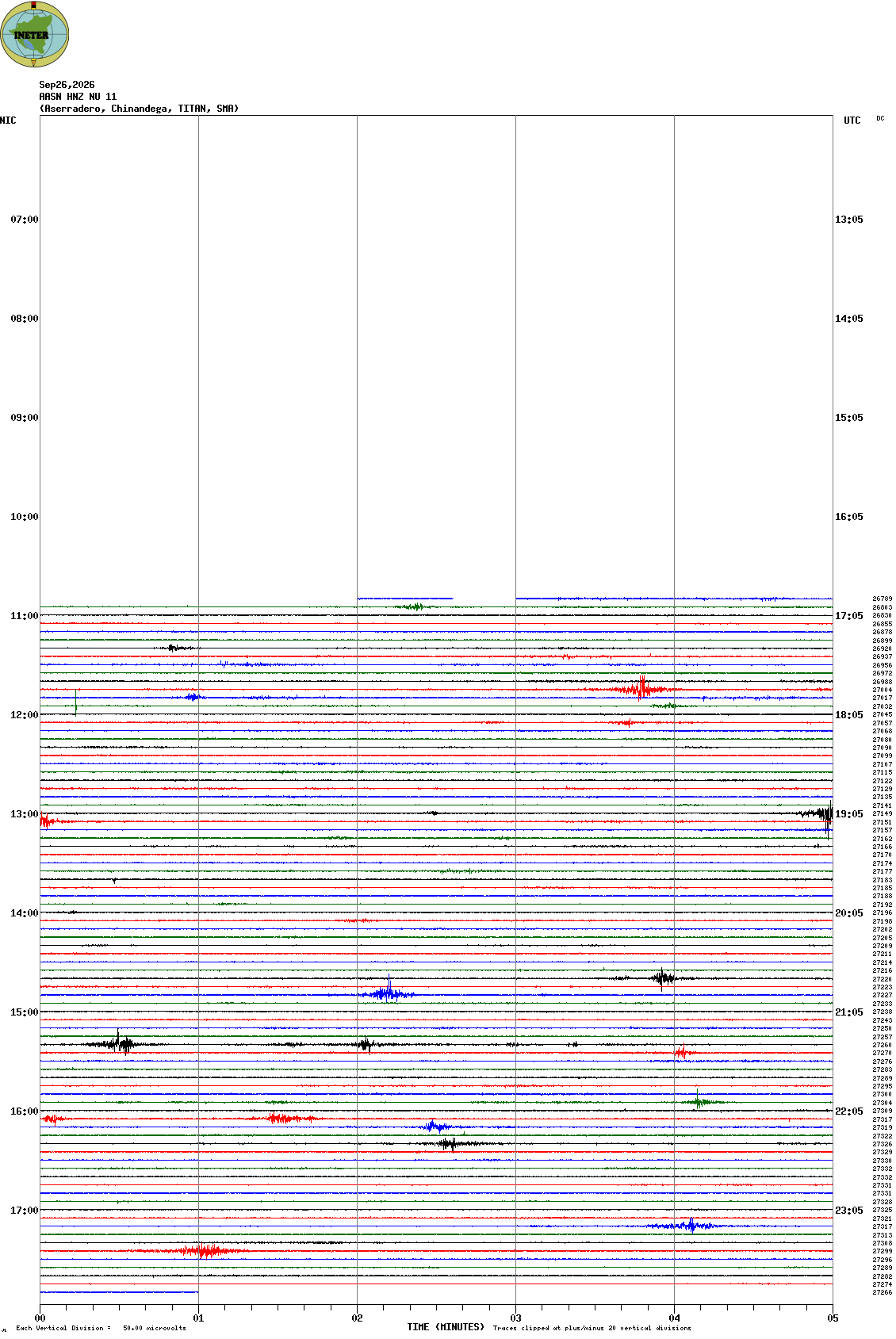Select the UTC time header
The height and width of the screenshot is (1339, 896).
[x=852, y=121]
